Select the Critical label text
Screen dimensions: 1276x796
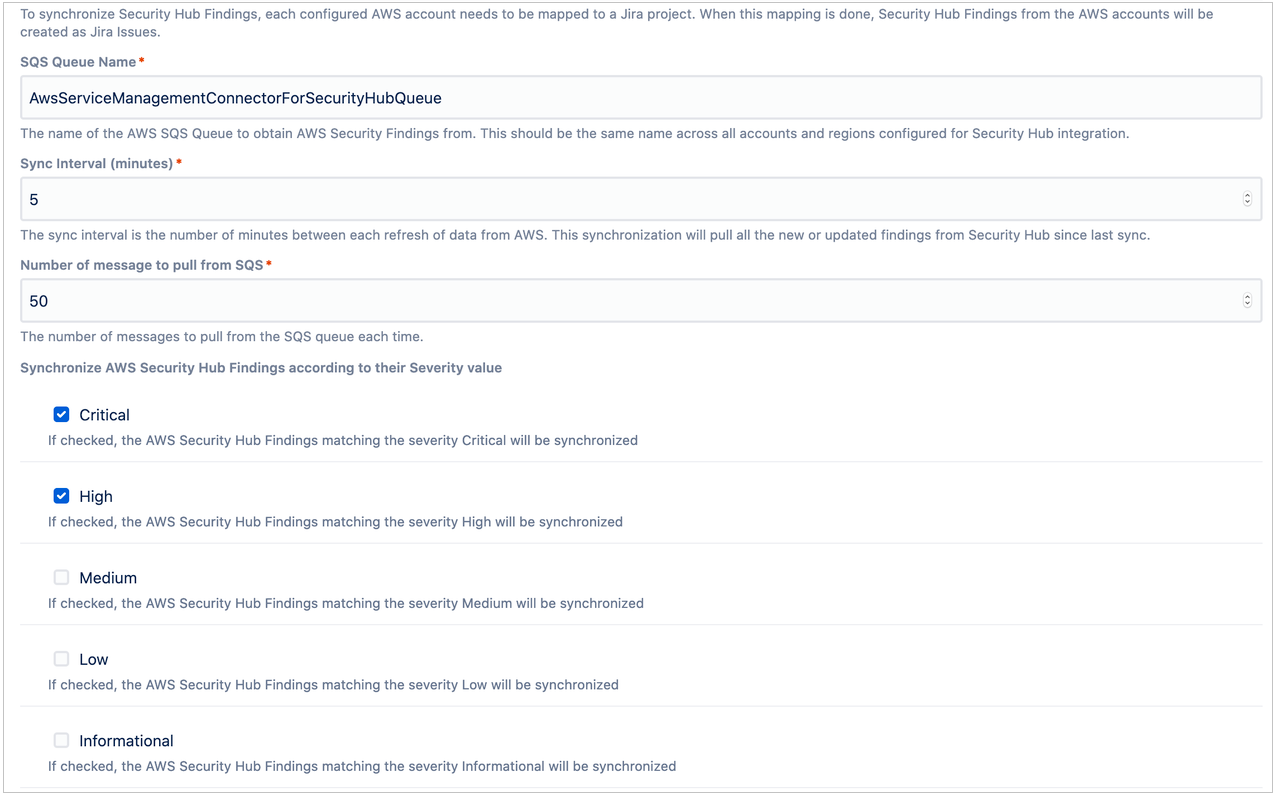[x=104, y=414]
